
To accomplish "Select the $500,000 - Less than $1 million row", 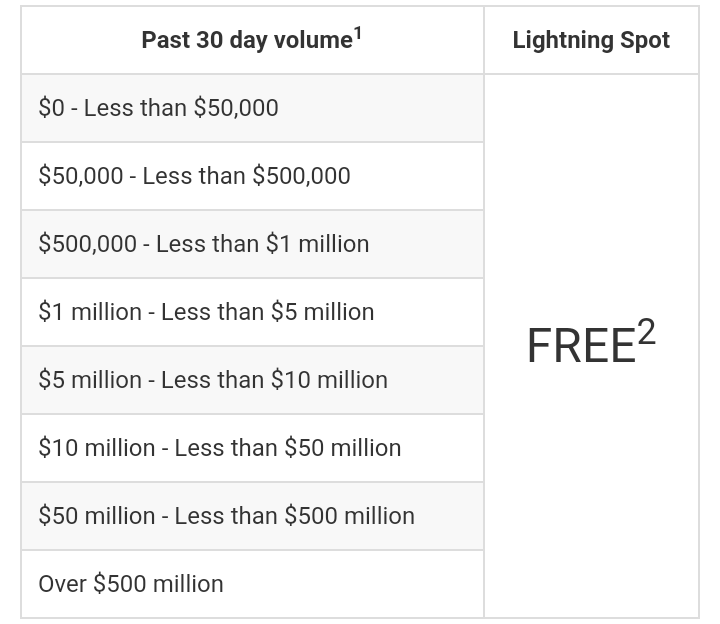I will pyautogui.click(x=252, y=244).
